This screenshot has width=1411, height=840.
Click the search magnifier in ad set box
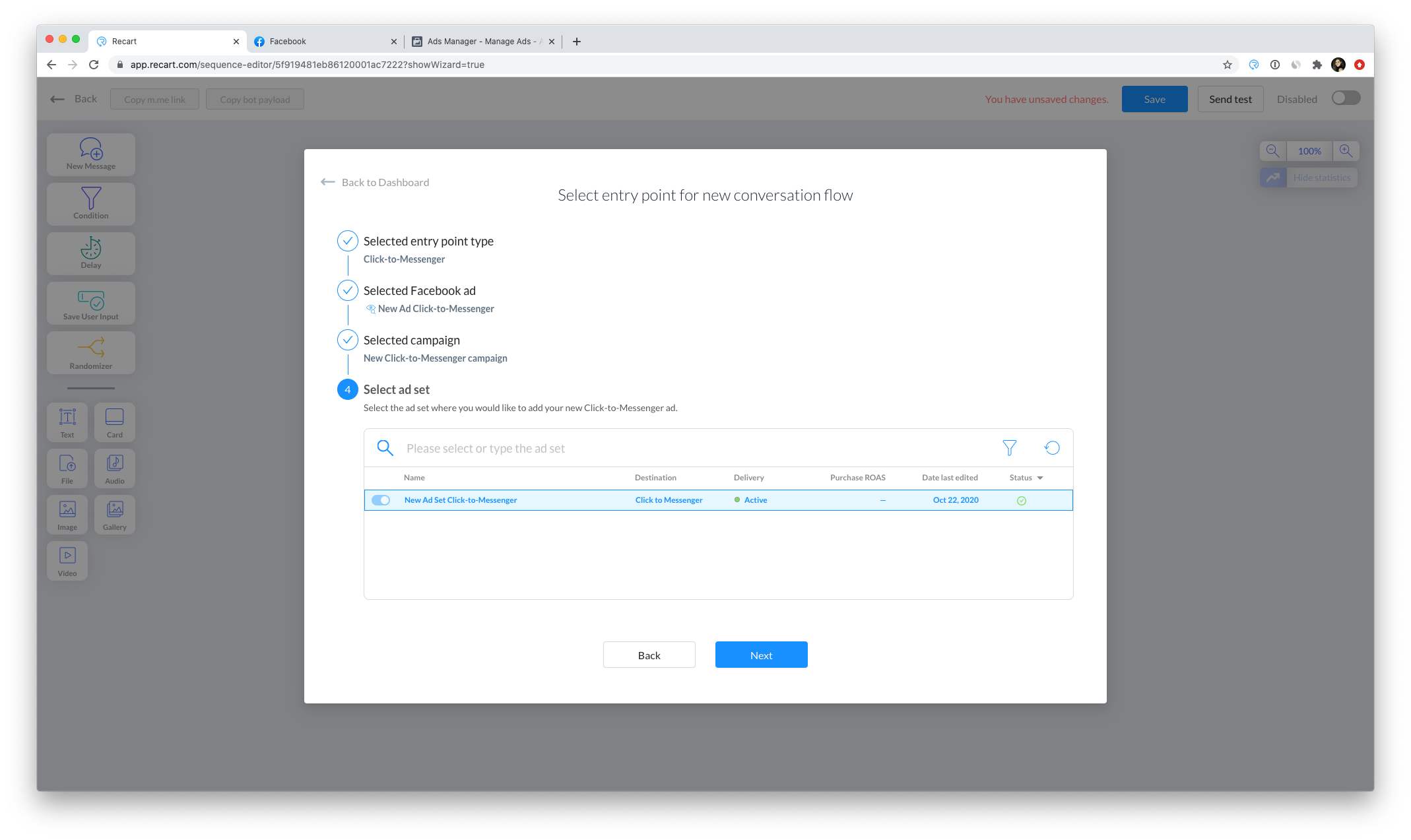point(385,448)
